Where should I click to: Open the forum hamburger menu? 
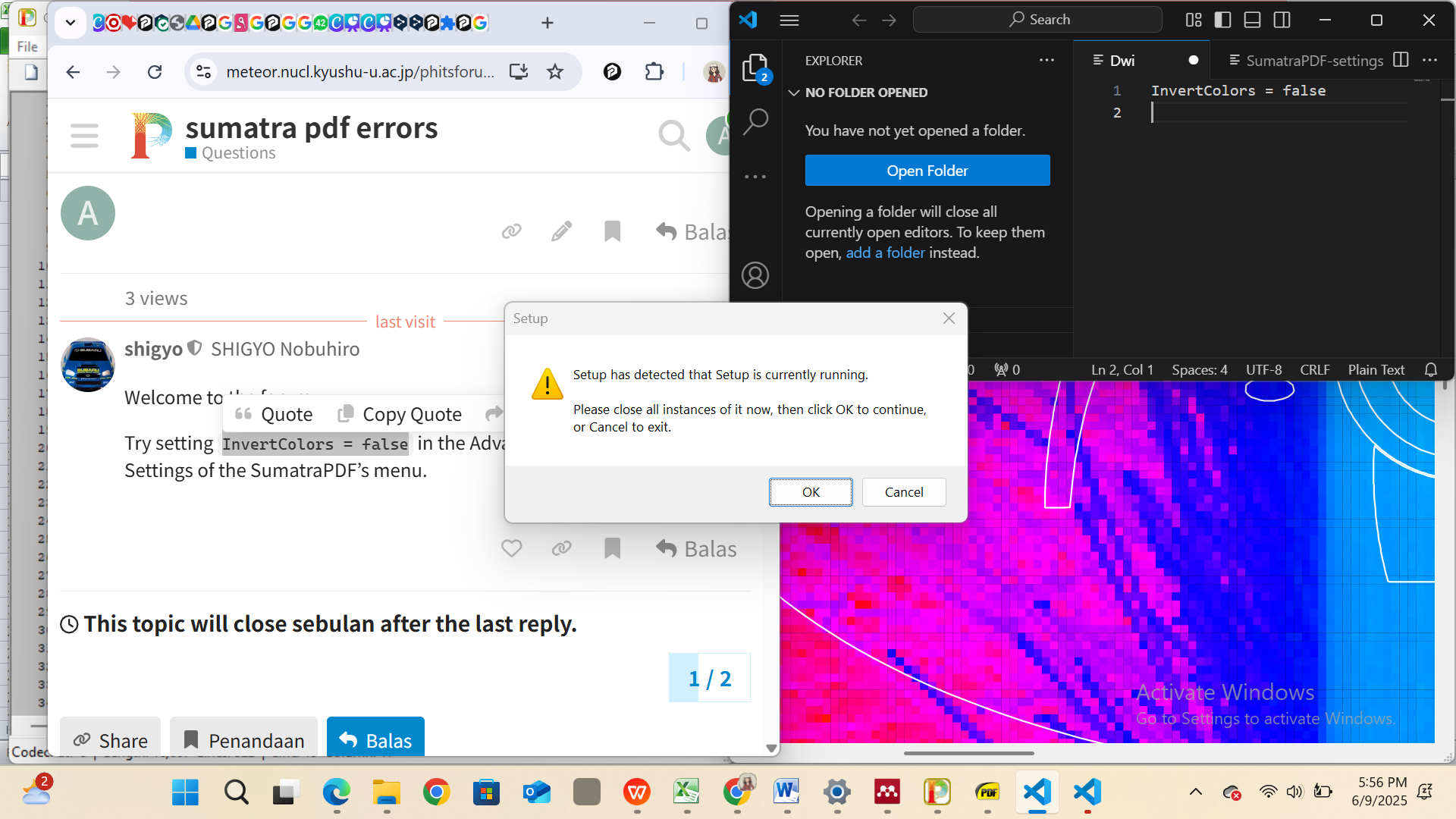(x=84, y=135)
